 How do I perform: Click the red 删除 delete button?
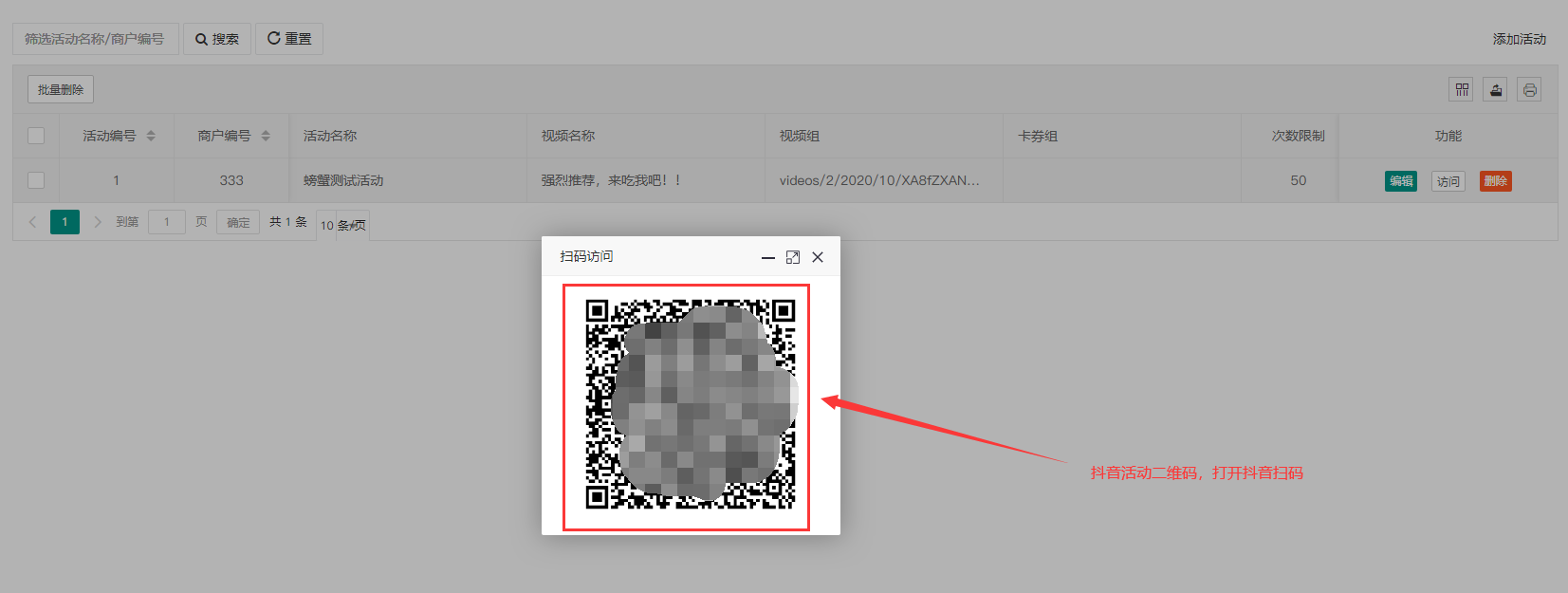click(x=1496, y=181)
